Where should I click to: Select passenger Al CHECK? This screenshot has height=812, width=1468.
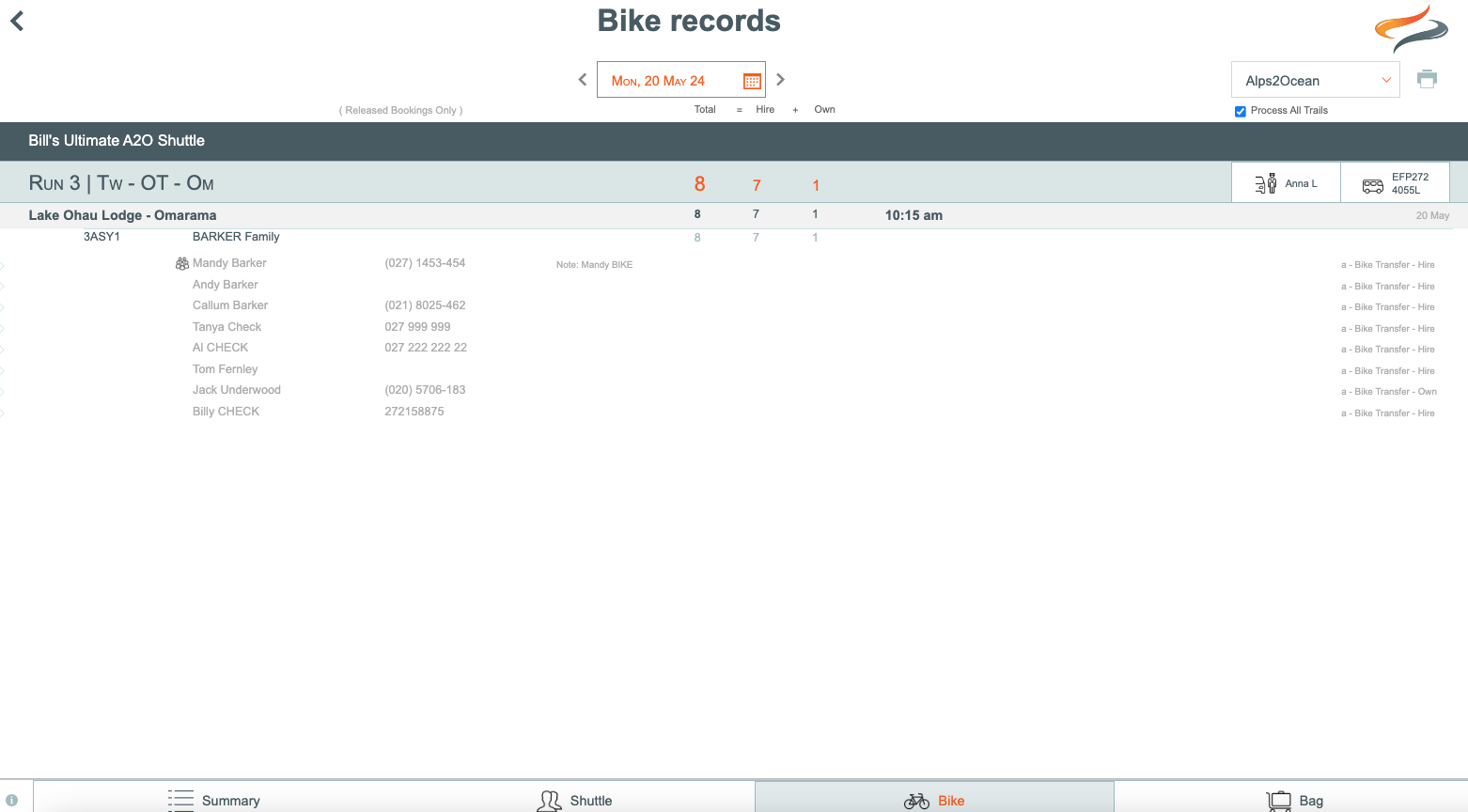[220, 348]
